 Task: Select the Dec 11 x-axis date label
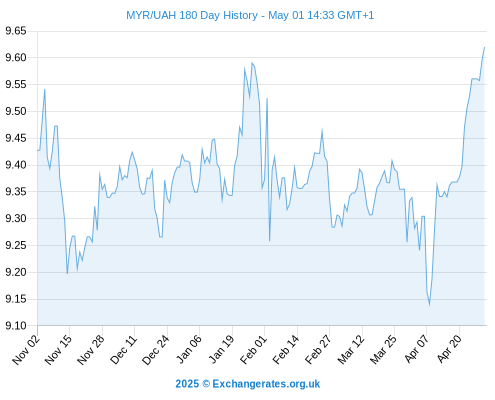click(123, 350)
